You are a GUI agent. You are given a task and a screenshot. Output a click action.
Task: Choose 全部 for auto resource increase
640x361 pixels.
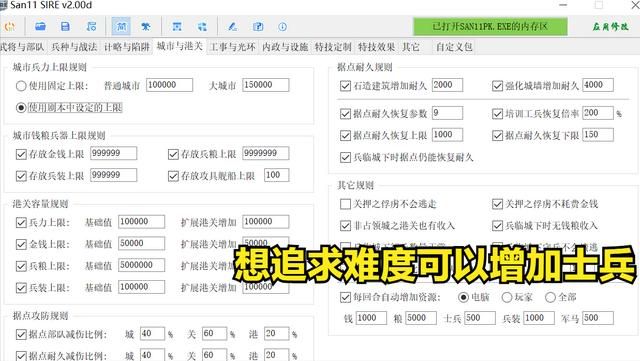click(550, 297)
